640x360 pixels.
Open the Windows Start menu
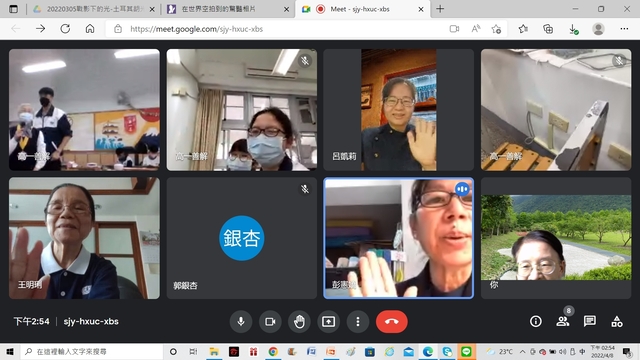[x=9, y=351]
